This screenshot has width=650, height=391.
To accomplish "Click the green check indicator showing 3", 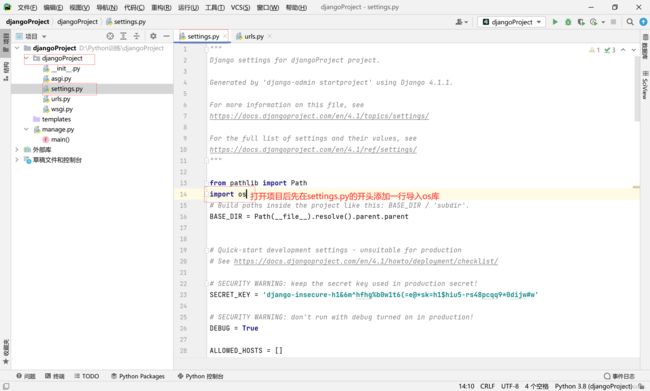I will [x=610, y=50].
